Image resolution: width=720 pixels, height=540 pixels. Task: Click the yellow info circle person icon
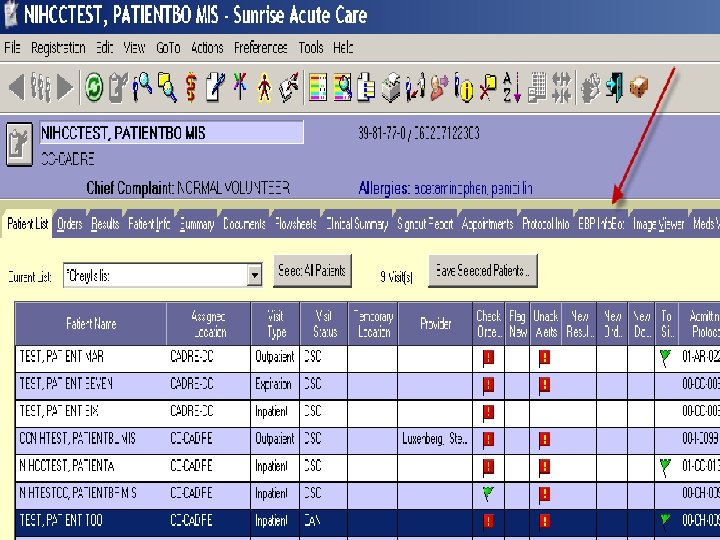(x=464, y=87)
